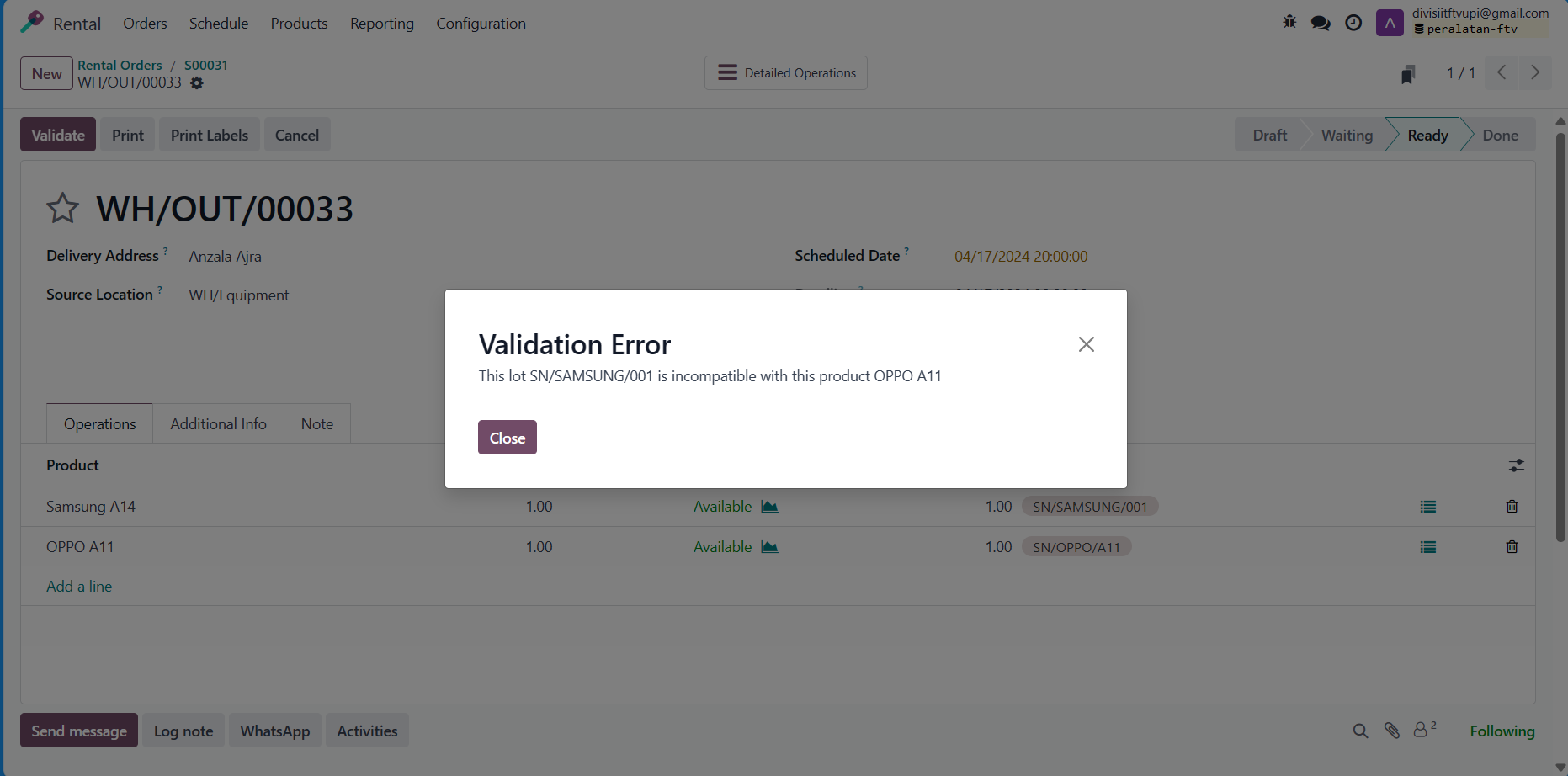Open the forecast chart icon for Samsung A14

pyautogui.click(x=769, y=507)
